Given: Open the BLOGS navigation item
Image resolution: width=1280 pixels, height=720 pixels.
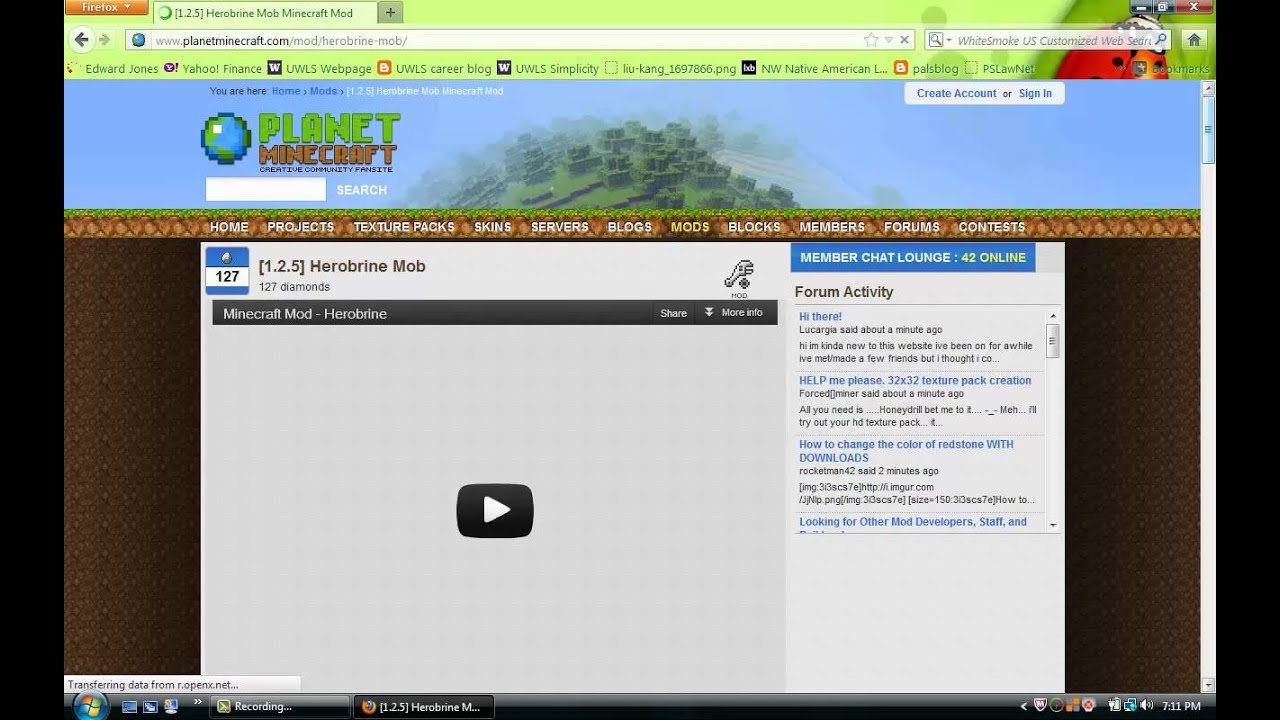Looking at the screenshot, I should tap(629, 227).
